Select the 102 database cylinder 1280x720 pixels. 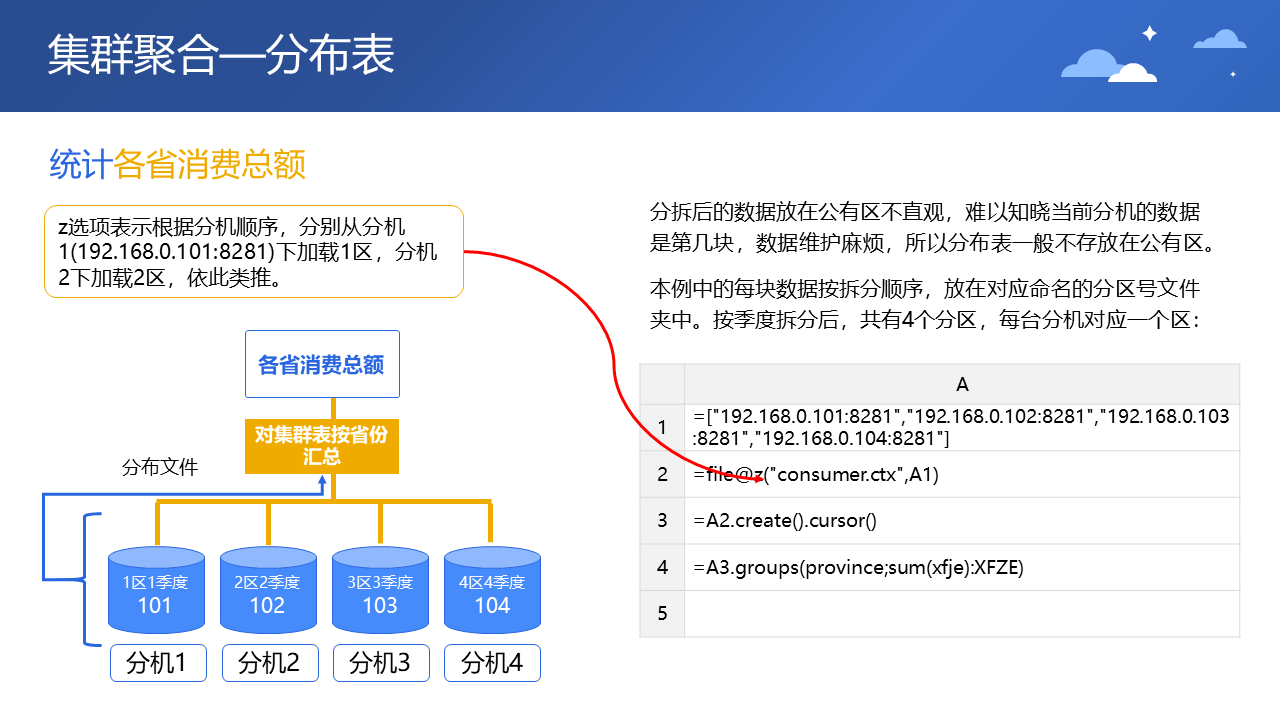[x=267, y=591]
